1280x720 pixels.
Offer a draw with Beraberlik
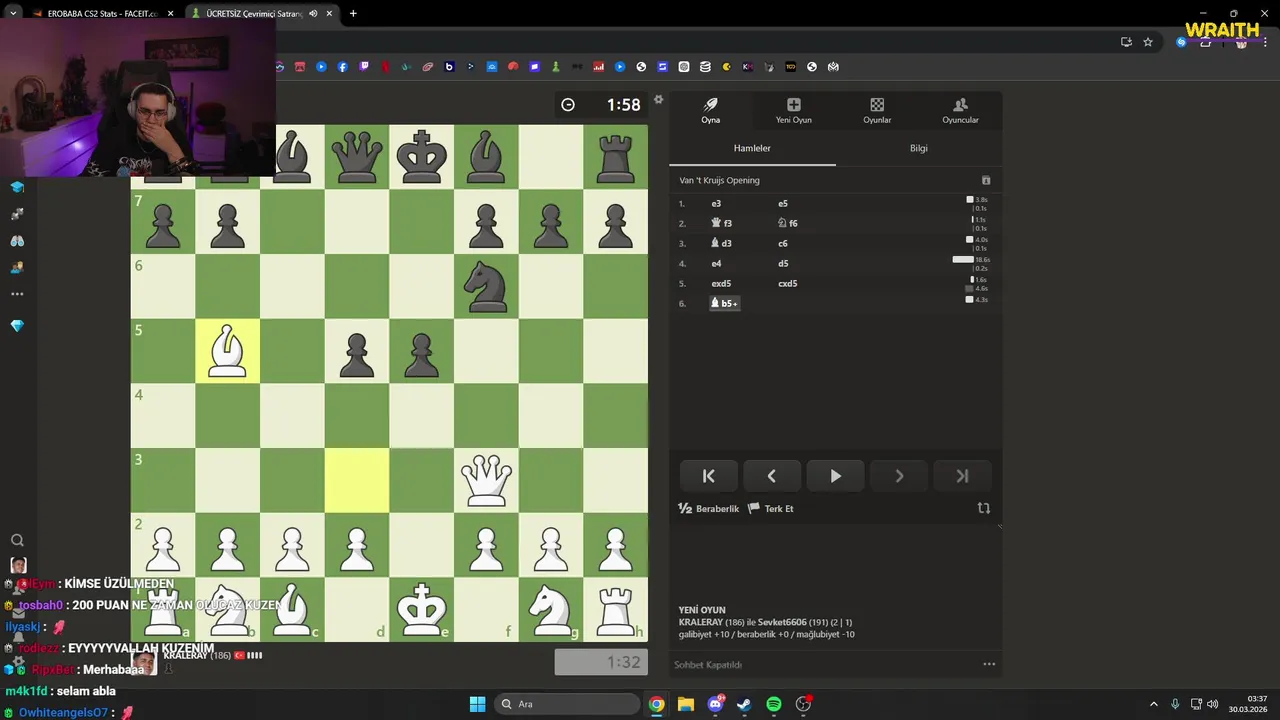click(x=709, y=508)
